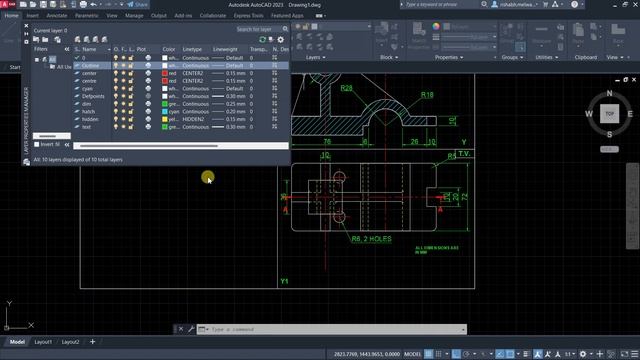Click the New Layer icon

tap(78, 40)
